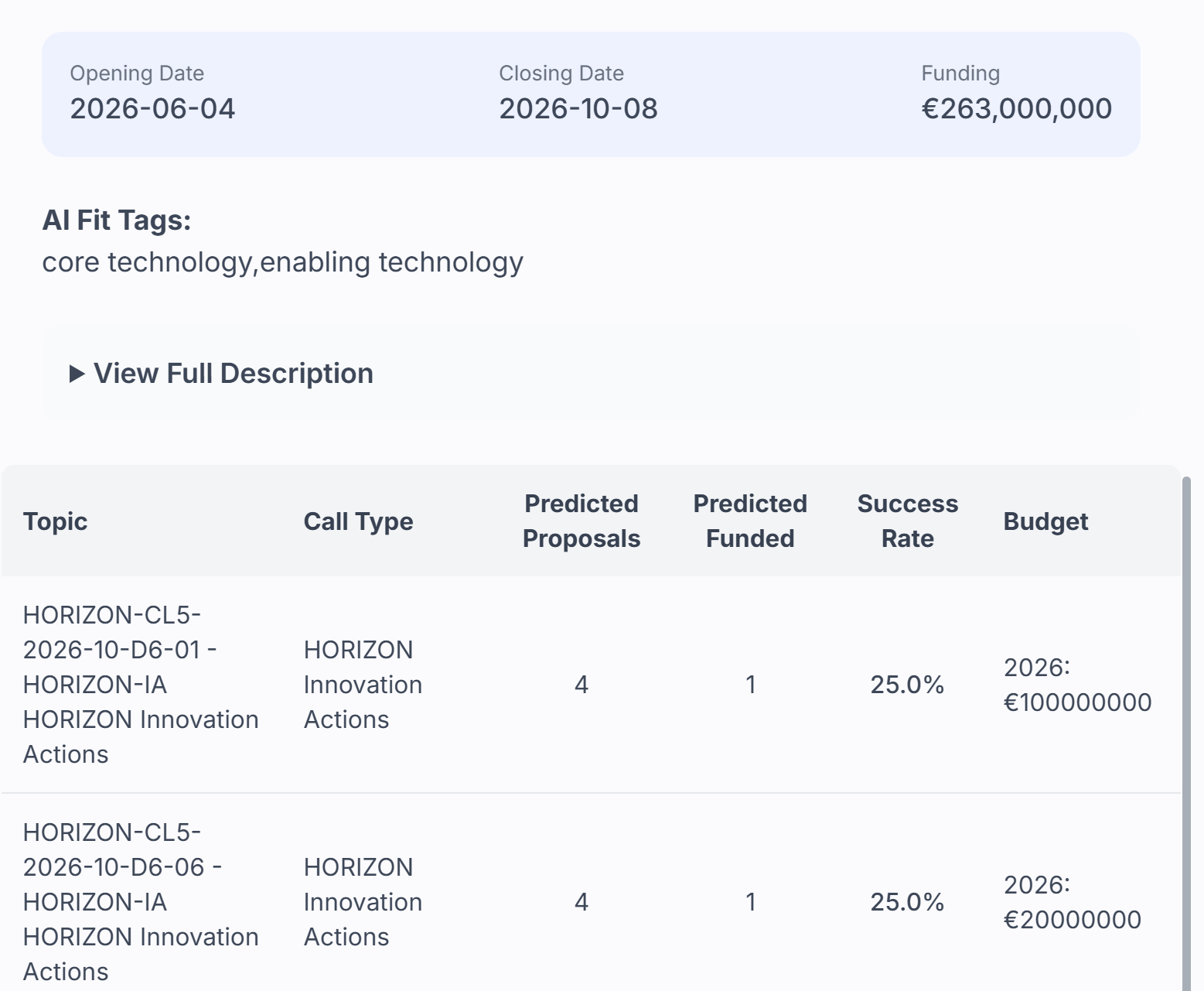Viewport: 1204px width, 991px height.
Task: Click the Topic column header
Action: [55, 521]
